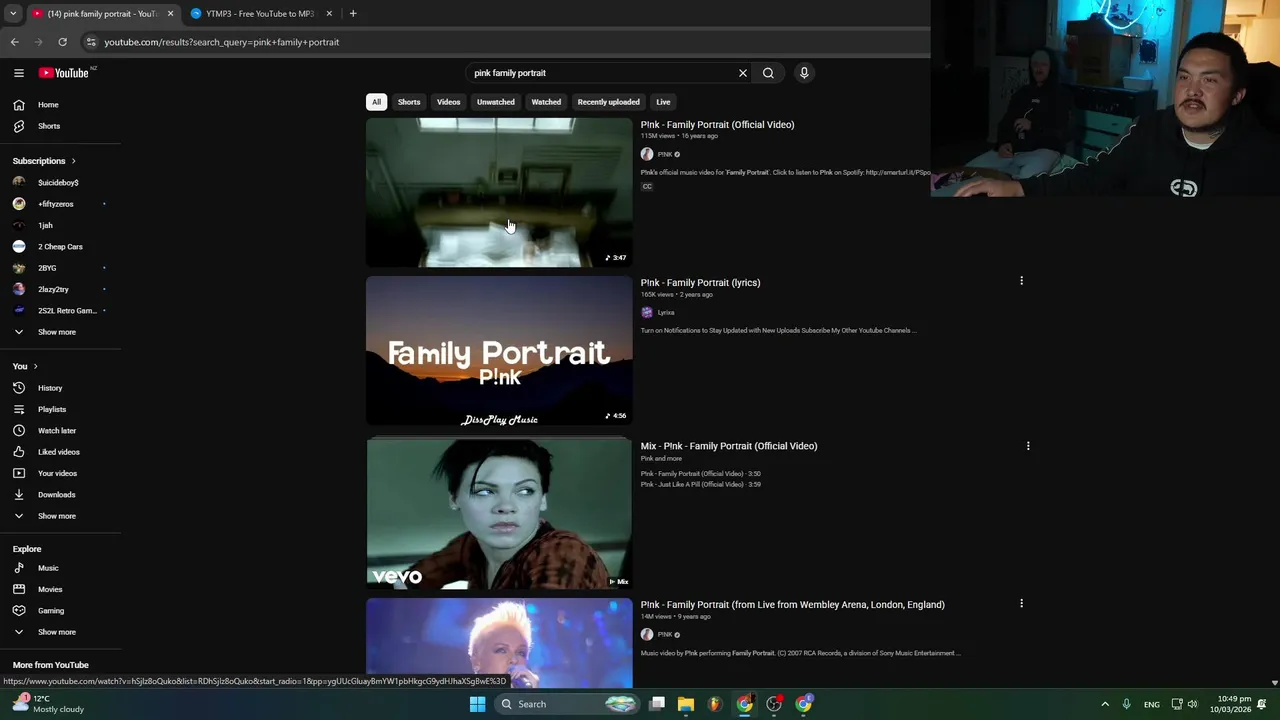
Task: Start voice search with the microphone
Action: (804, 73)
